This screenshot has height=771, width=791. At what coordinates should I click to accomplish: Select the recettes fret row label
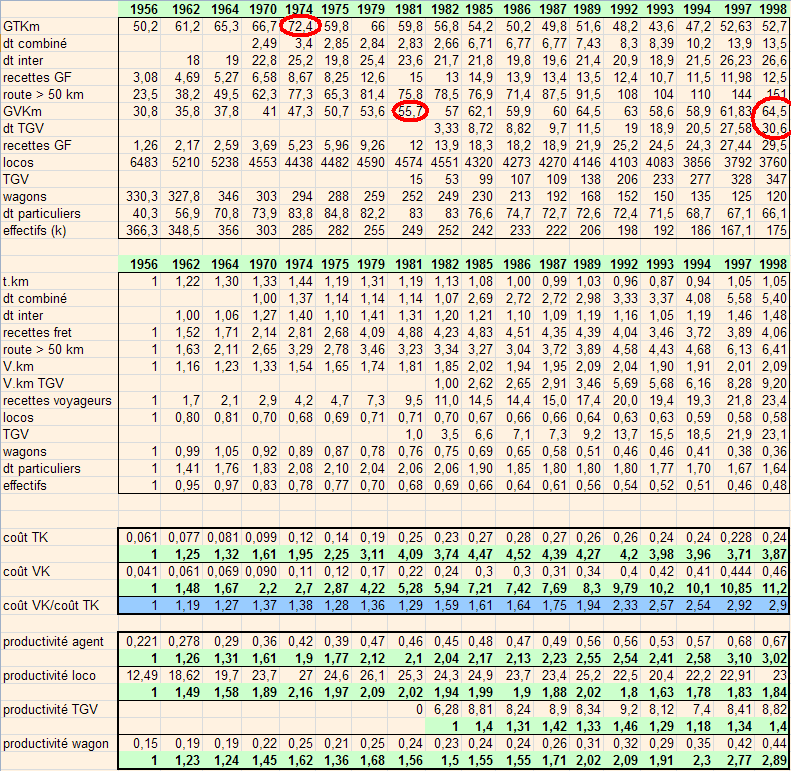(x=37, y=333)
